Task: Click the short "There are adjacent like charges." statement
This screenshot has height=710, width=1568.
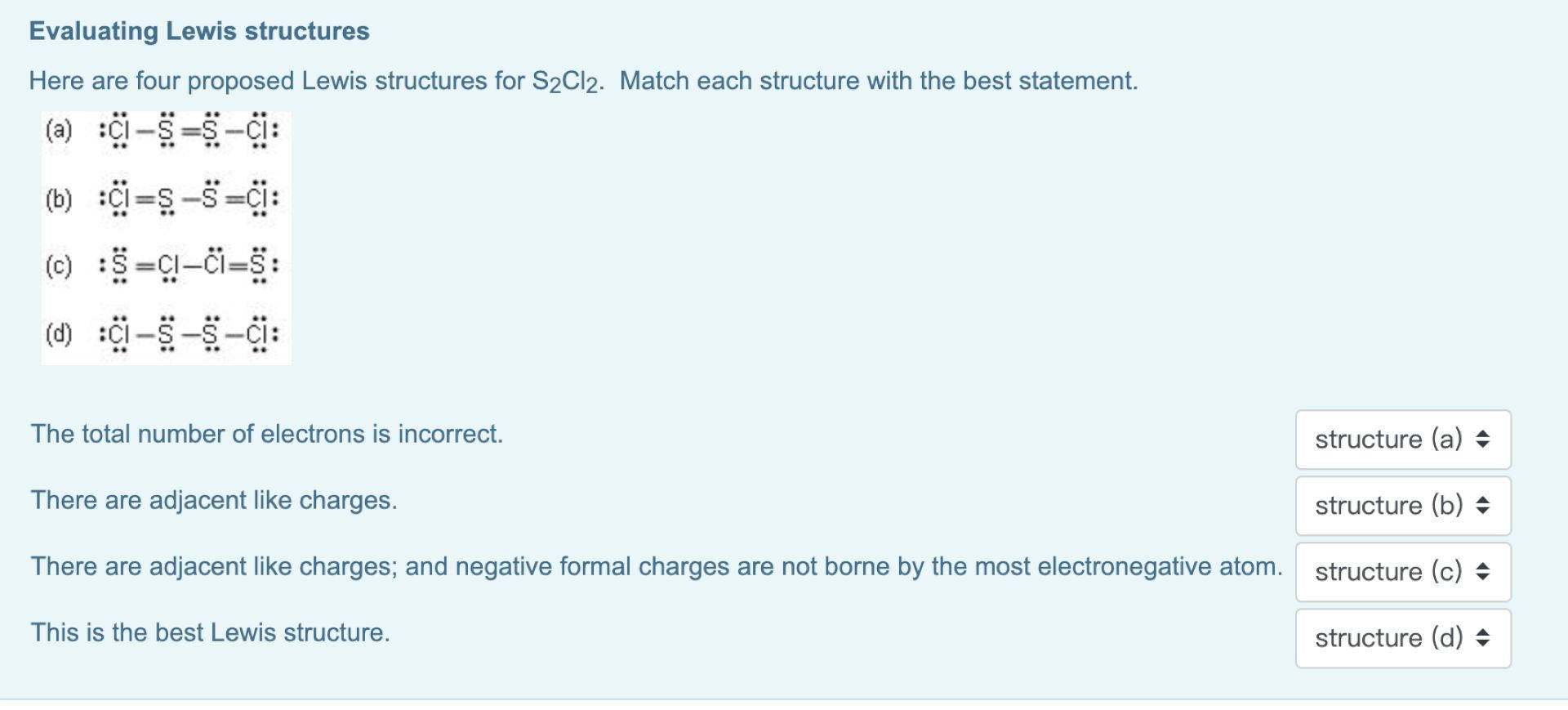Action: click(214, 500)
